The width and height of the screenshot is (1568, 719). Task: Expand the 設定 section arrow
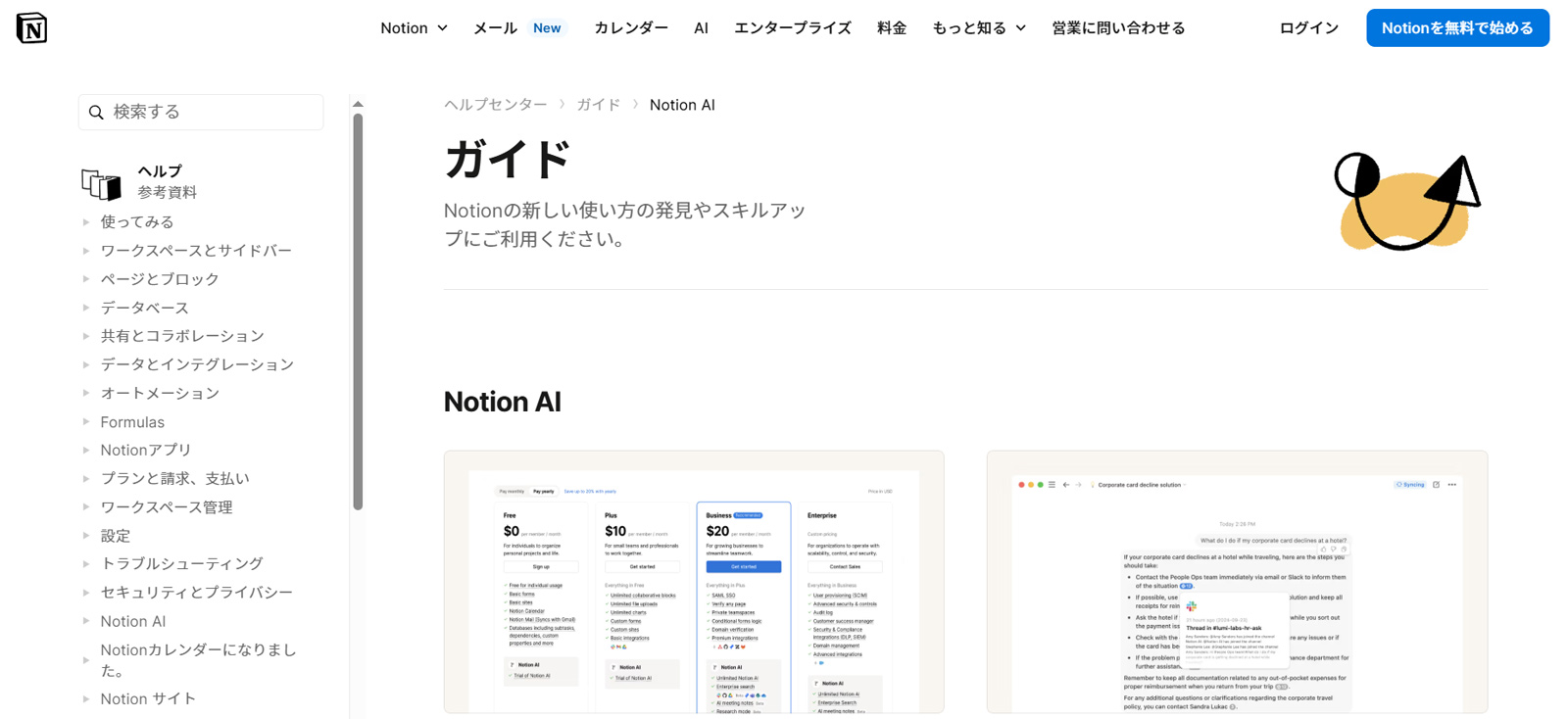point(86,536)
